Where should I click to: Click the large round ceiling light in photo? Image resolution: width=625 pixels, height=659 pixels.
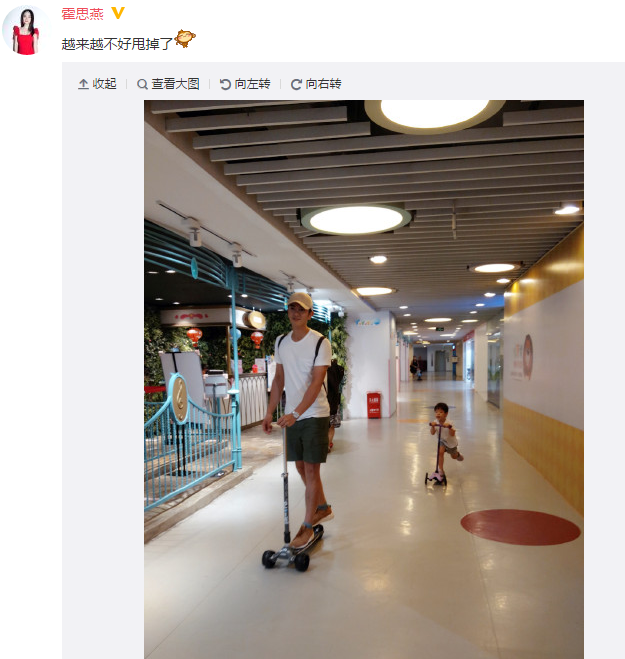[356, 220]
